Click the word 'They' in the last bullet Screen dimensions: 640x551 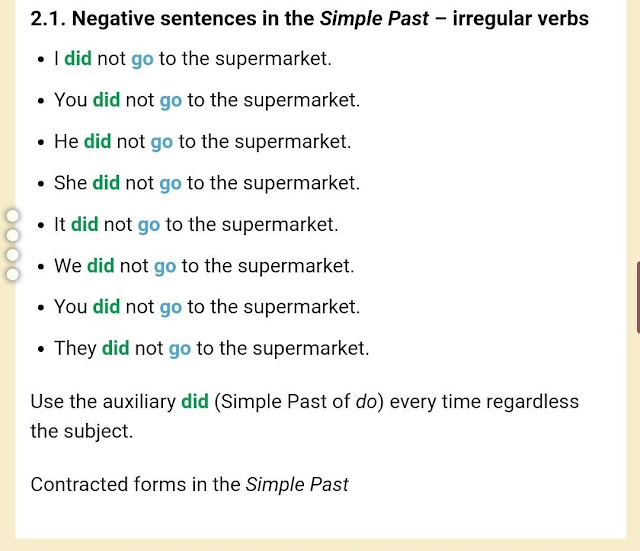click(75, 349)
